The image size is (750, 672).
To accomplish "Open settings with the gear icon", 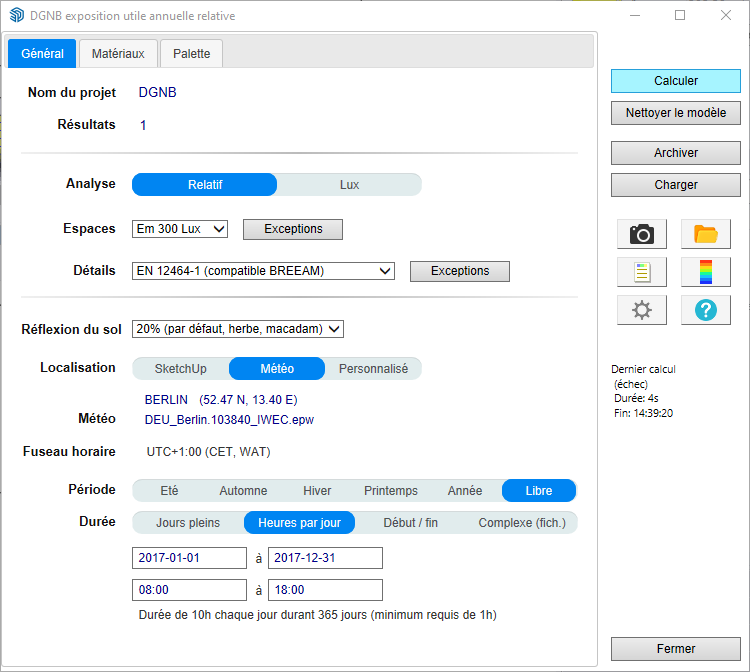I will pos(641,310).
